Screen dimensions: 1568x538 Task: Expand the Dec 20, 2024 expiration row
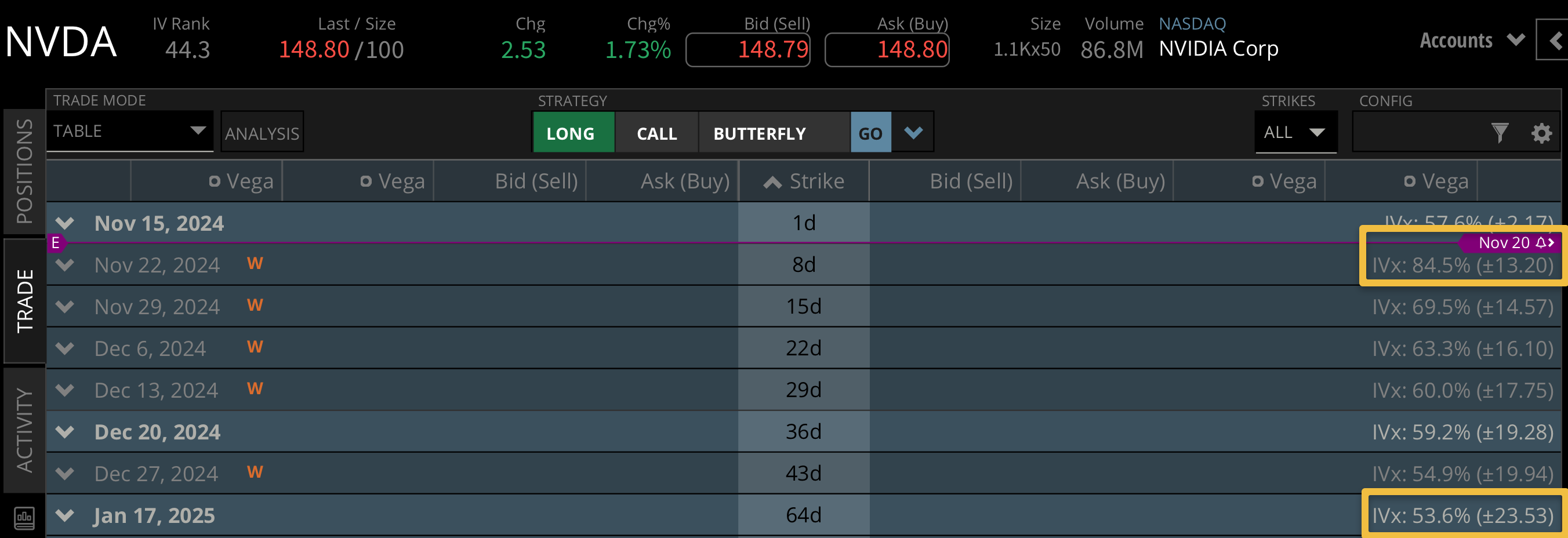click(x=65, y=431)
